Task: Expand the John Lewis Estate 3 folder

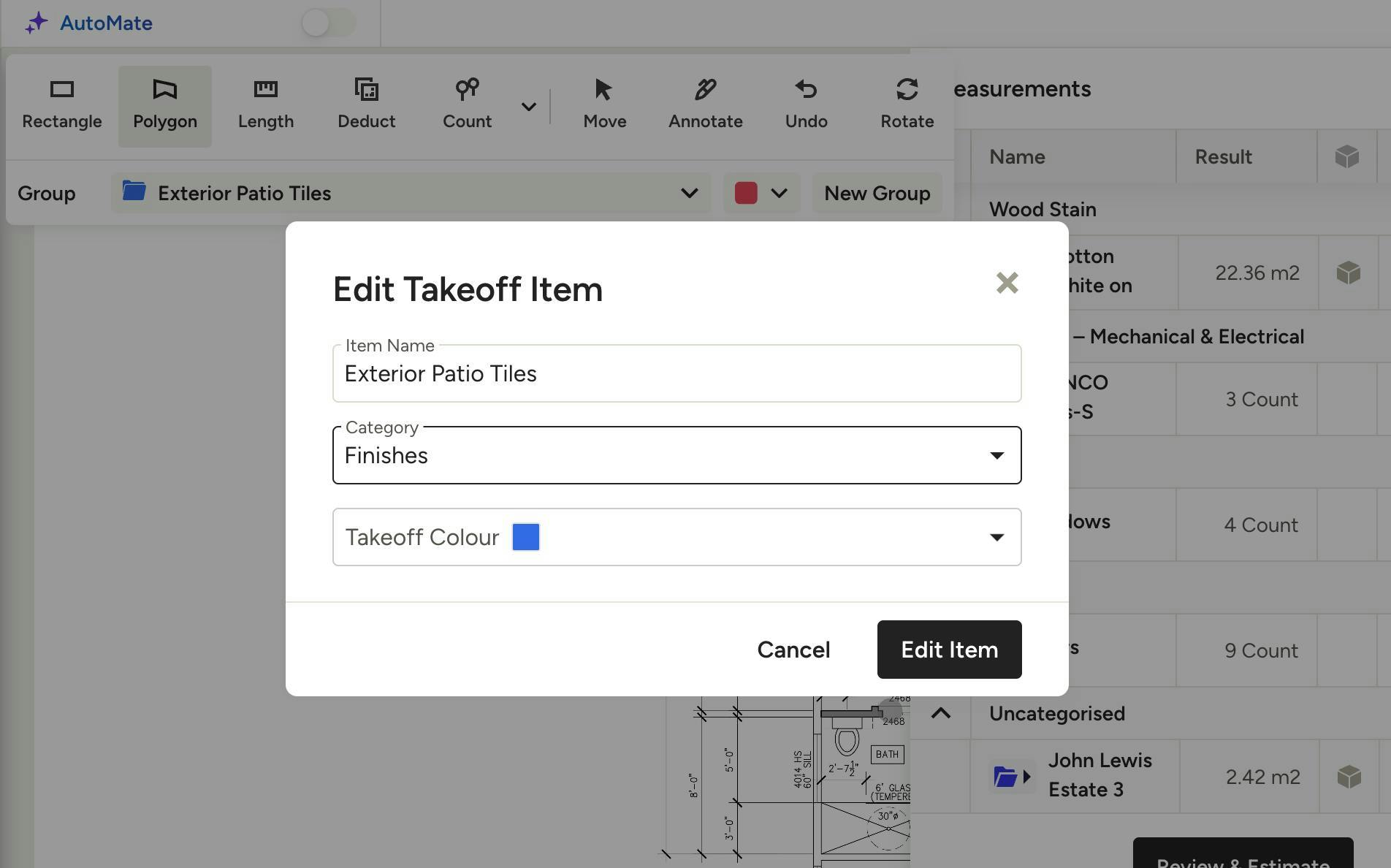Action: pyautogui.click(x=1012, y=777)
